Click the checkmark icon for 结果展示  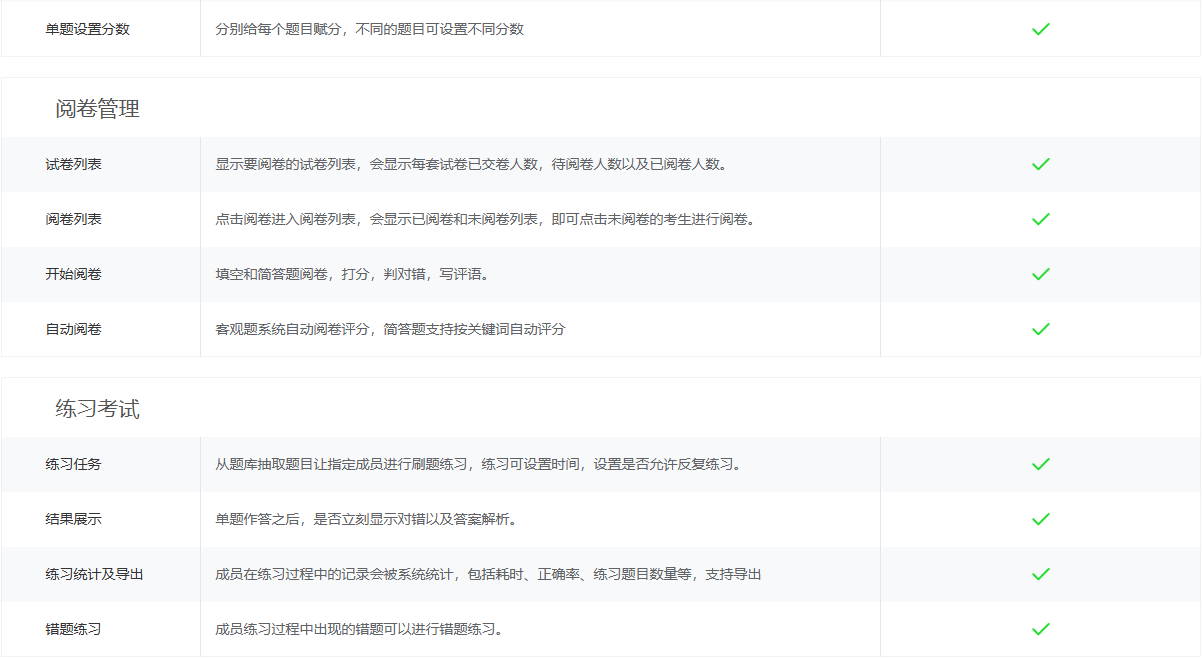click(1040, 519)
